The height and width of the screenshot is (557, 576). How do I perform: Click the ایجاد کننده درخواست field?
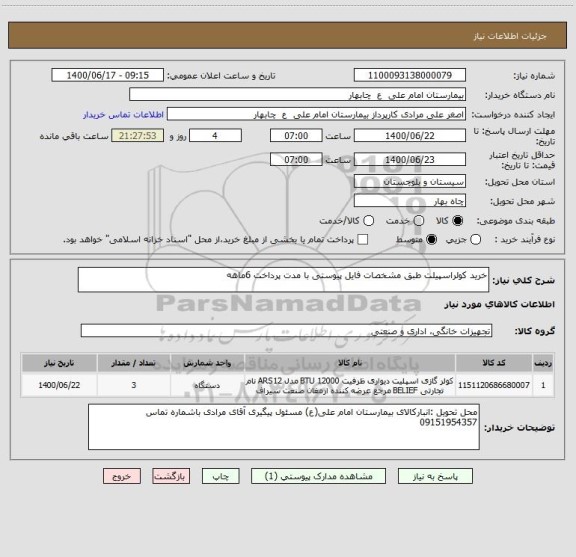316,114
